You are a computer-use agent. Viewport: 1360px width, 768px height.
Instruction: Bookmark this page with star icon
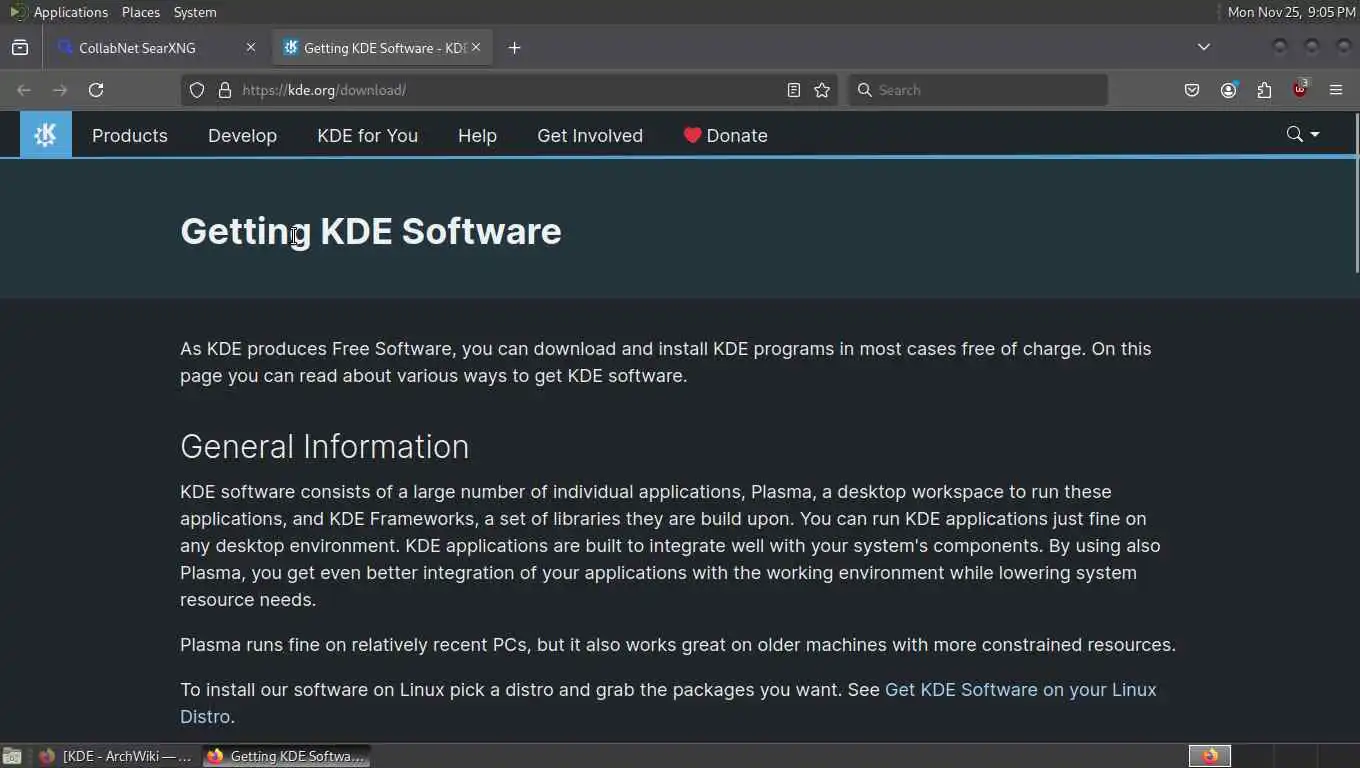point(822,90)
